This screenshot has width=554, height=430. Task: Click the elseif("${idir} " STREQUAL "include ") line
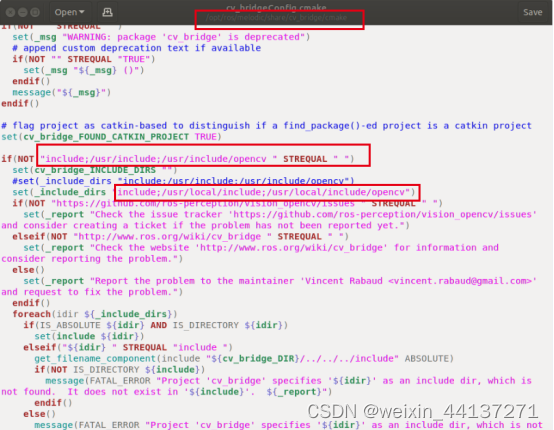click(x=128, y=347)
